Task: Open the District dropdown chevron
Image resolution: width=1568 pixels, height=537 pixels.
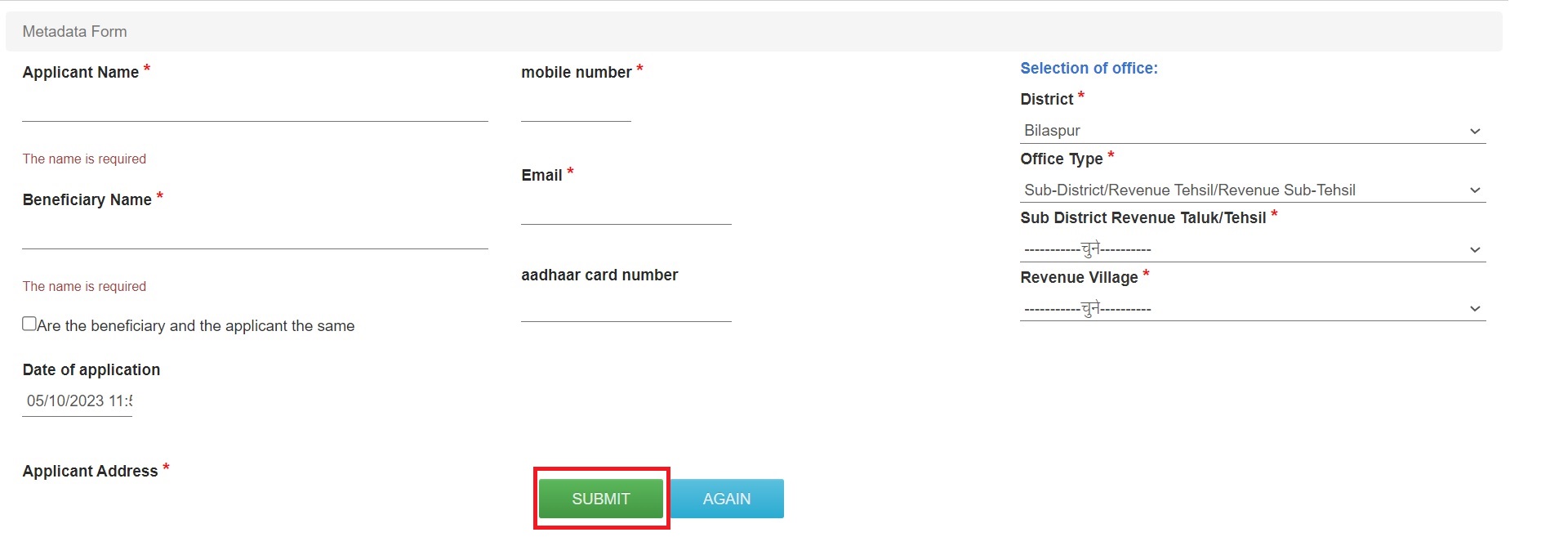Action: (x=1475, y=131)
